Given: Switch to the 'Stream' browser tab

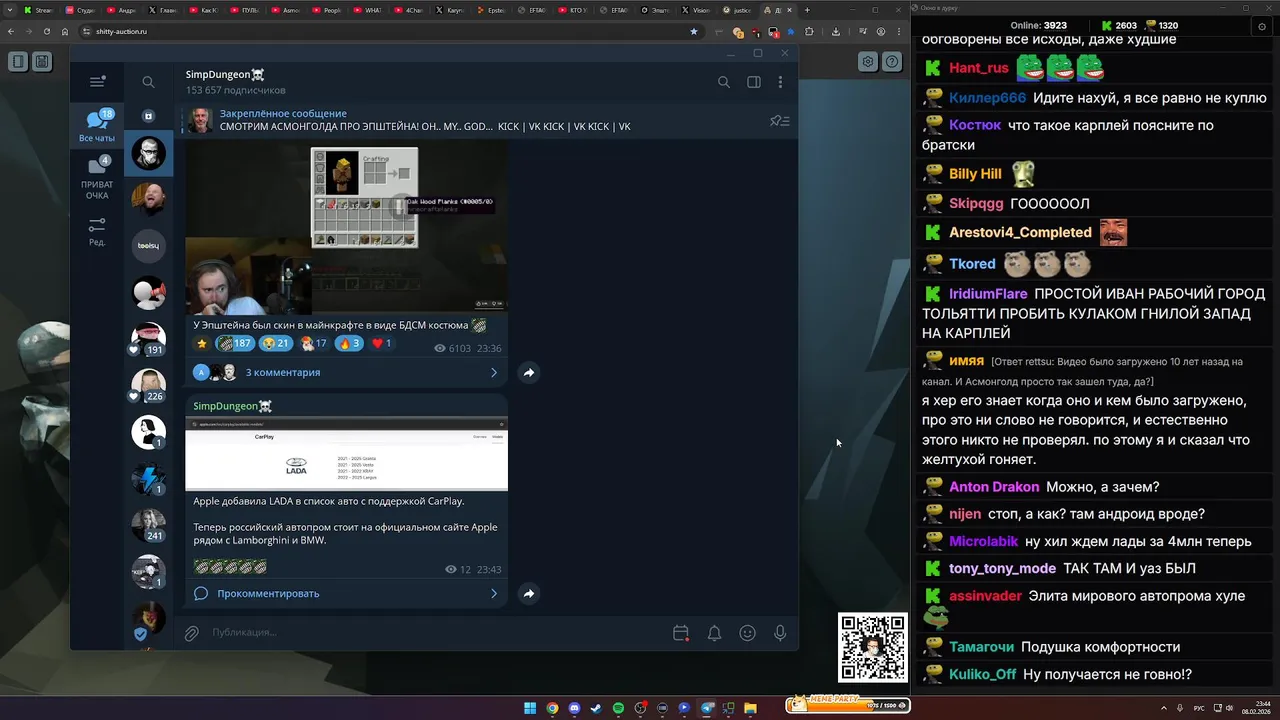Looking at the screenshot, I should pos(38,10).
